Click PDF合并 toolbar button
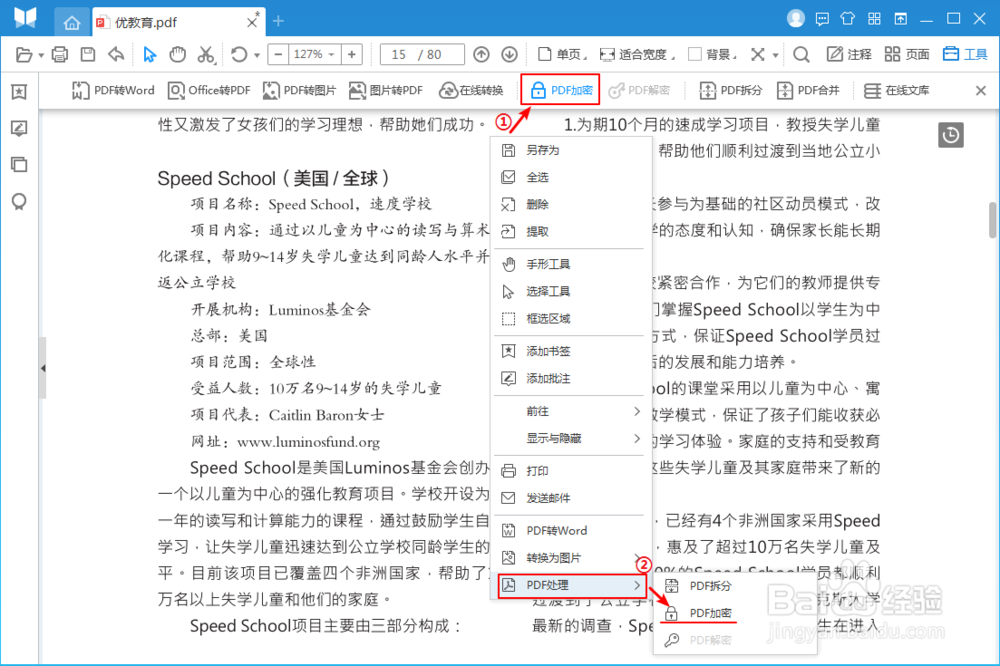The height and width of the screenshot is (666, 1000). pyautogui.click(x=808, y=91)
